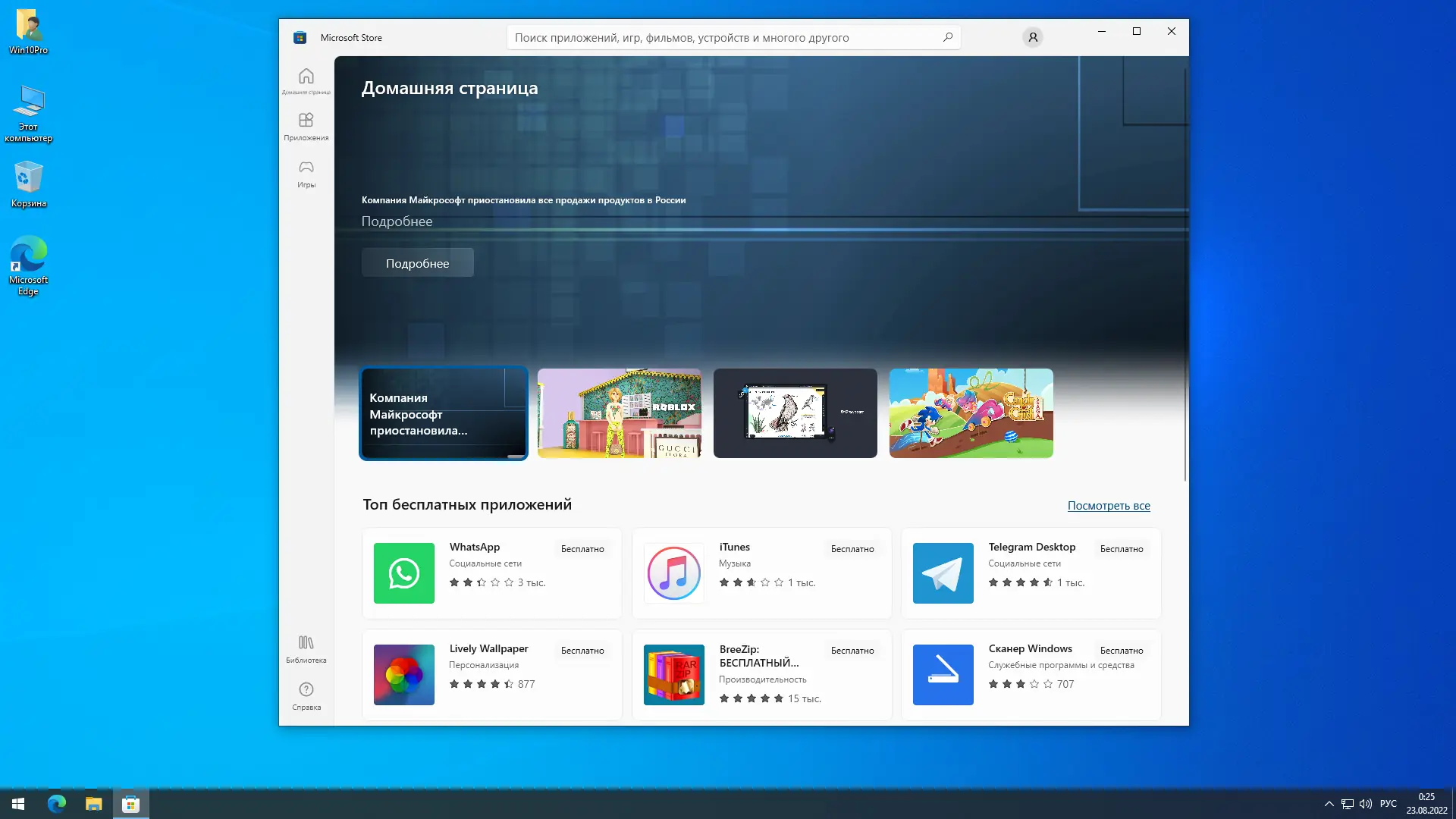This screenshot has width=1456, height=819.
Task: Select the bird sketch banner thumbnail
Action: (795, 413)
